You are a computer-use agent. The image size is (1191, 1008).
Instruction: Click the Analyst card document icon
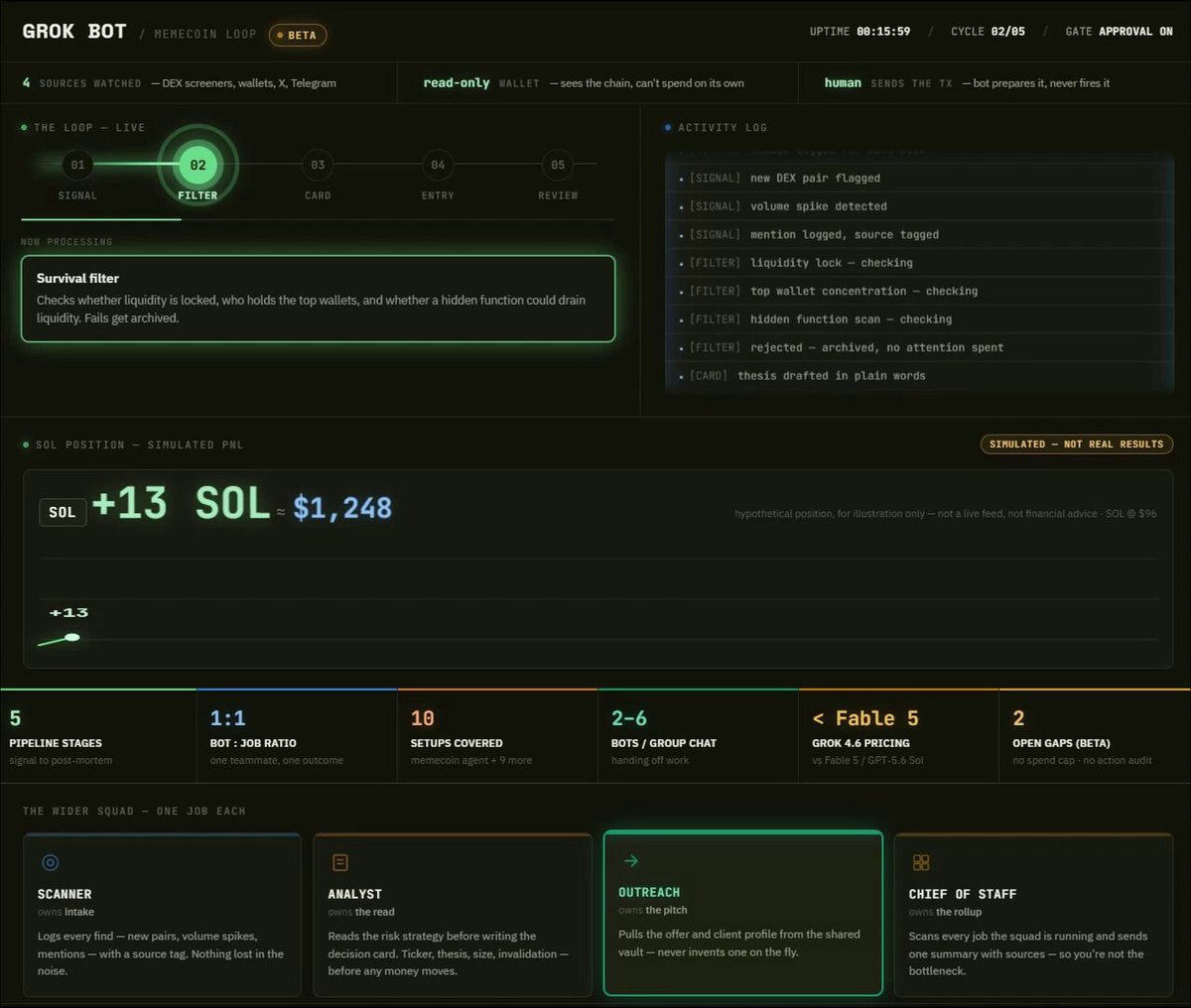[x=340, y=863]
